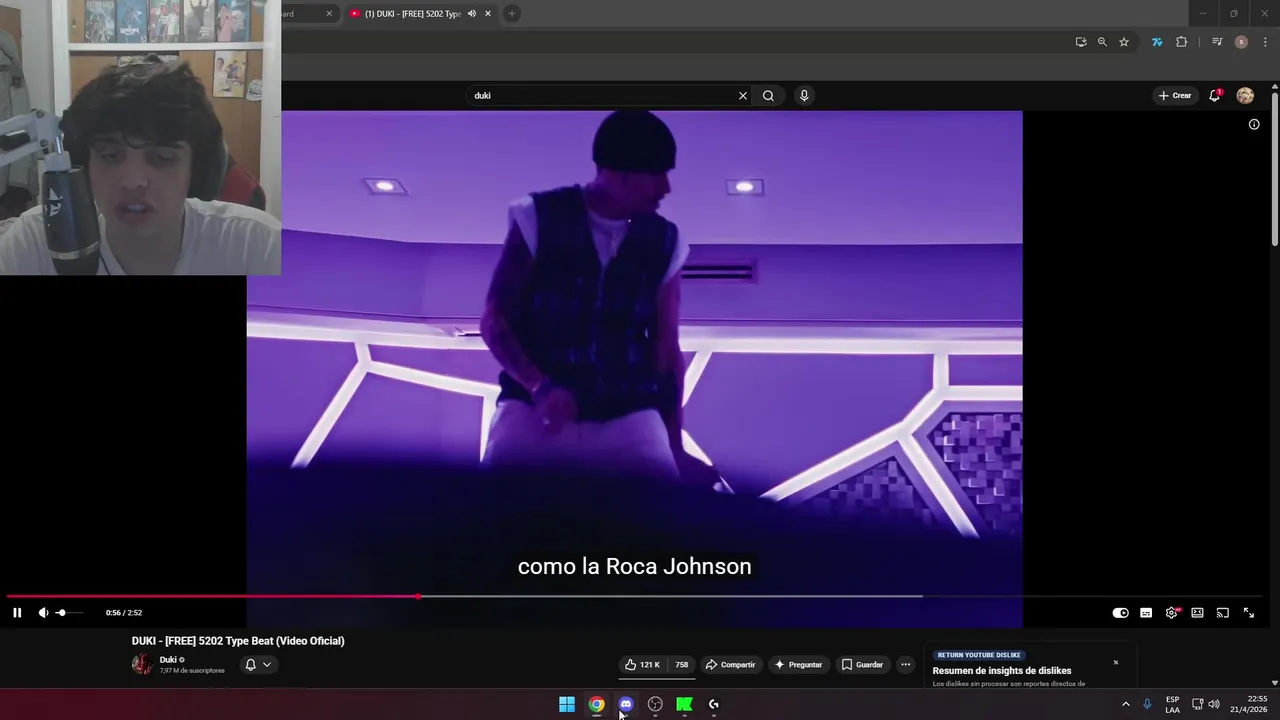Open the Chrome extensions puzzle icon
This screenshot has width=1280, height=720.
coord(1182,42)
